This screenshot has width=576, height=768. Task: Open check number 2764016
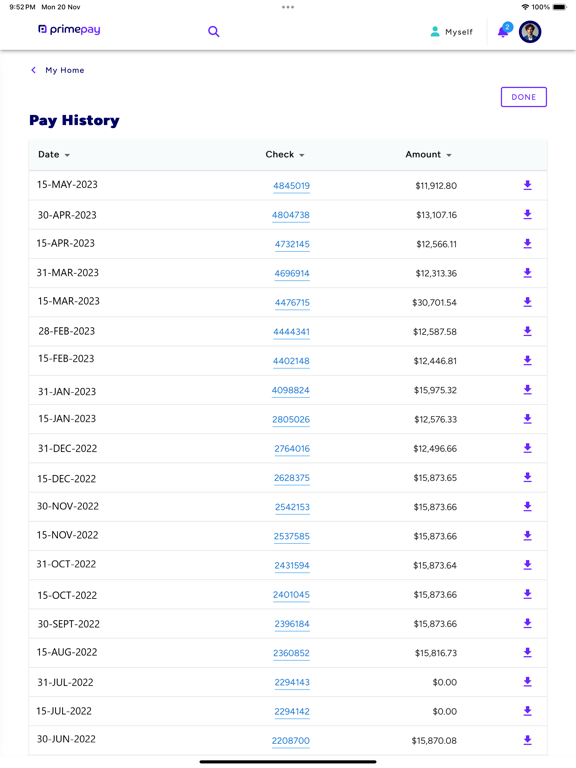point(292,449)
